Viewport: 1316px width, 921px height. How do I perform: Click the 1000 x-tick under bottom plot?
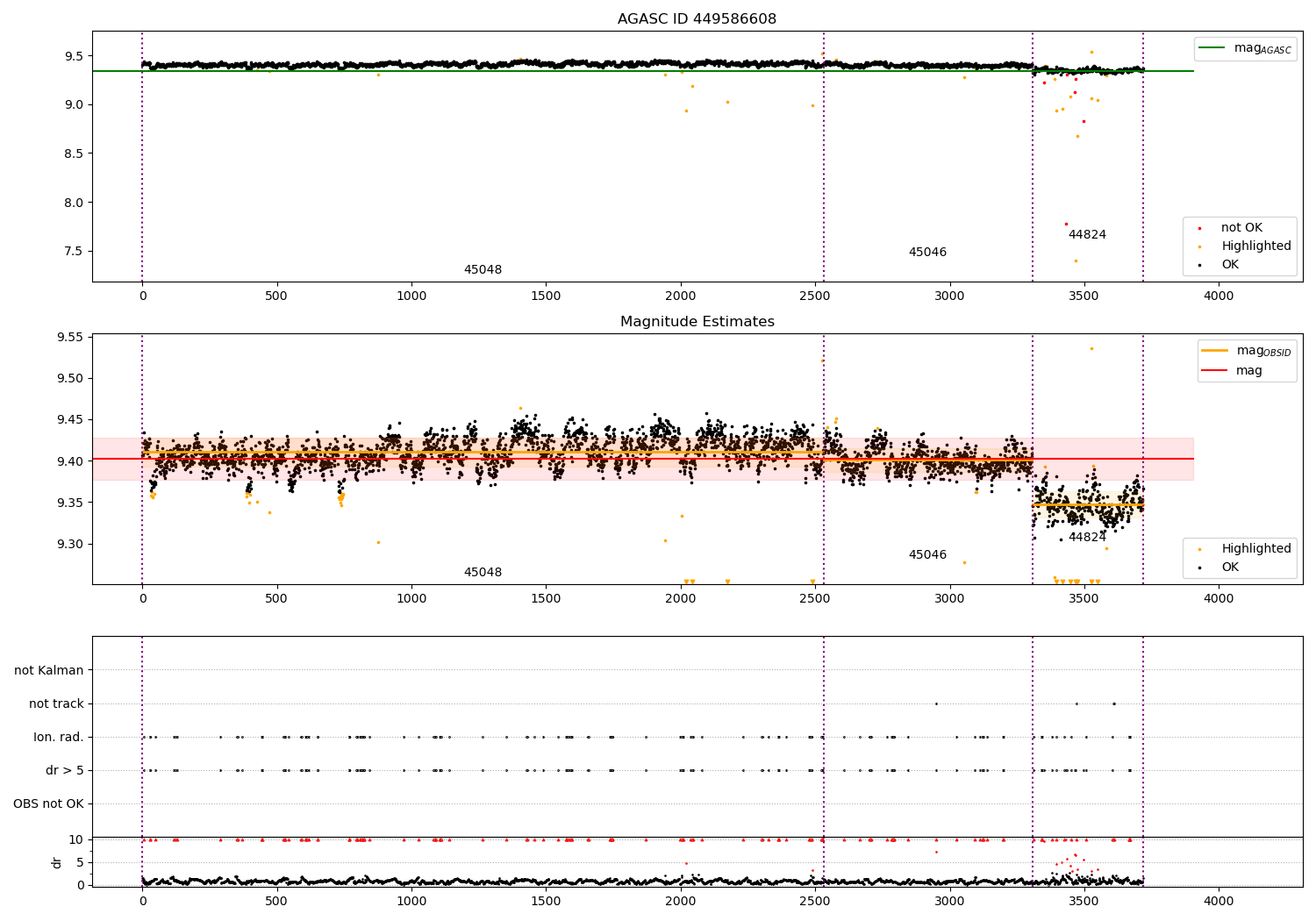pos(411,902)
